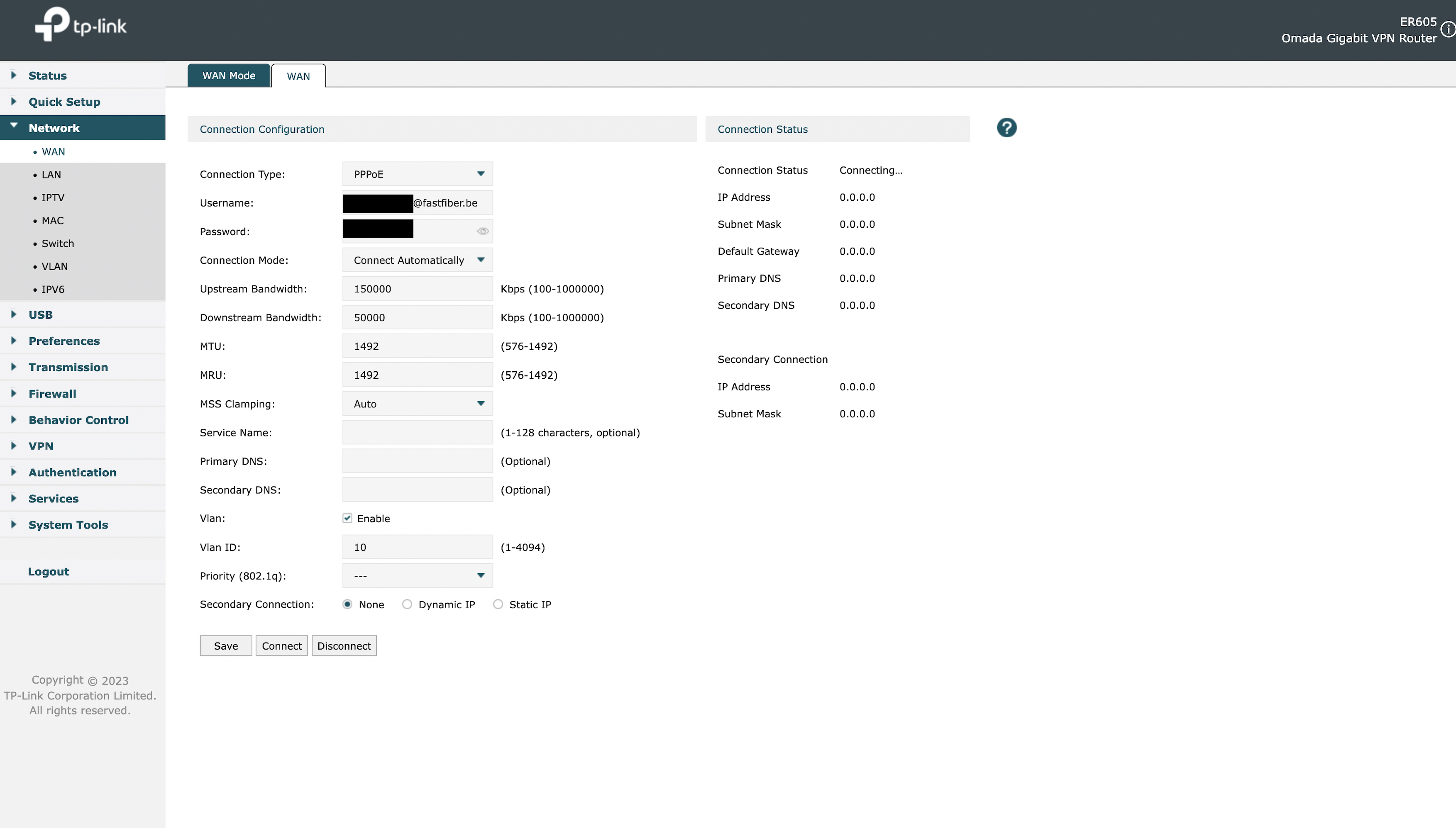Click the Logout link
The width and height of the screenshot is (1456, 828).
(x=49, y=572)
